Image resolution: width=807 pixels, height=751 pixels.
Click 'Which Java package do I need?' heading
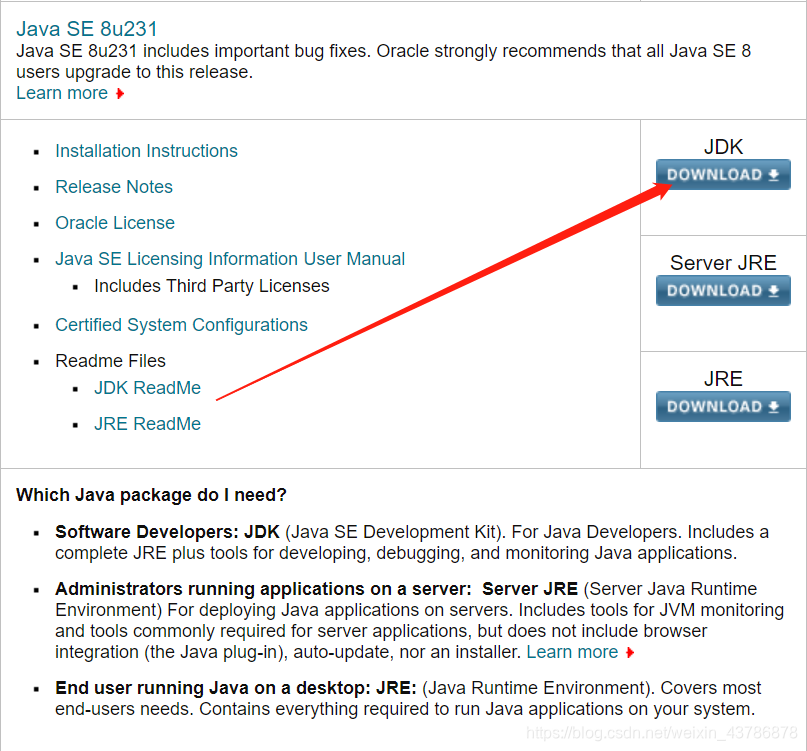[151, 495]
